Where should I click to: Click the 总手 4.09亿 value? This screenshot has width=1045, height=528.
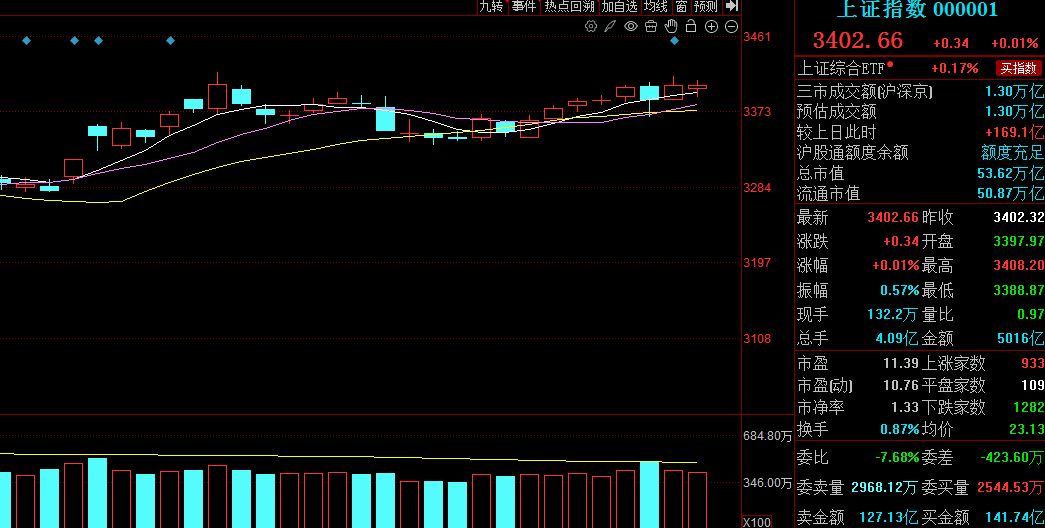pos(897,338)
